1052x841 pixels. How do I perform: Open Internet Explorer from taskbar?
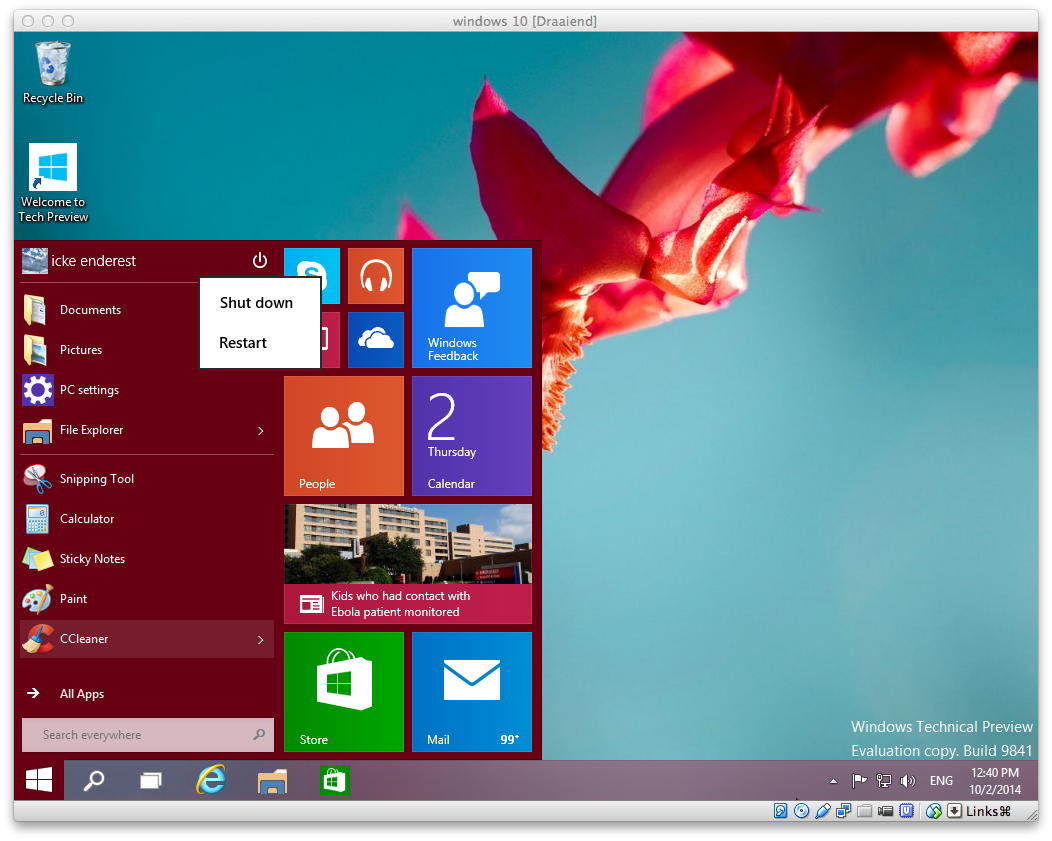tap(211, 780)
